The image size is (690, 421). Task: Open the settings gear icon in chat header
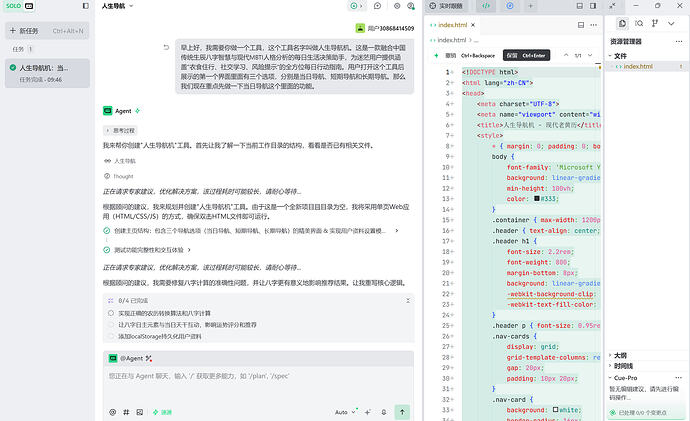pyautogui.click(x=397, y=6)
